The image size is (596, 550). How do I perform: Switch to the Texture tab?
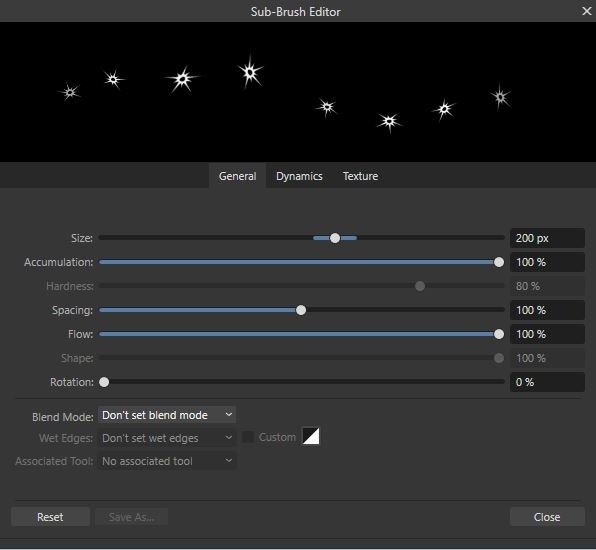[360, 176]
